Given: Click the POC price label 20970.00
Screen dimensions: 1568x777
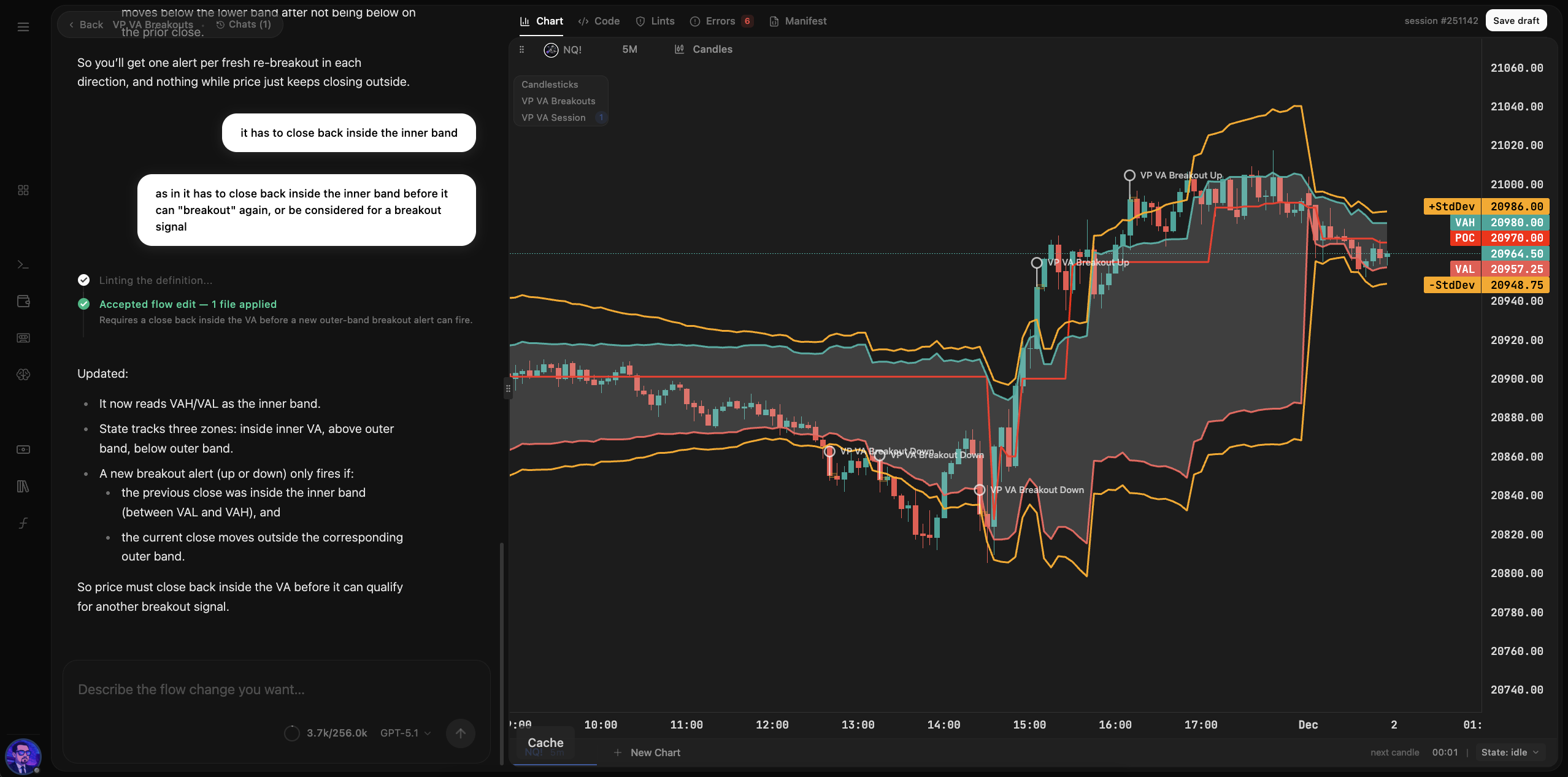Looking at the screenshot, I should coord(1499,238).
